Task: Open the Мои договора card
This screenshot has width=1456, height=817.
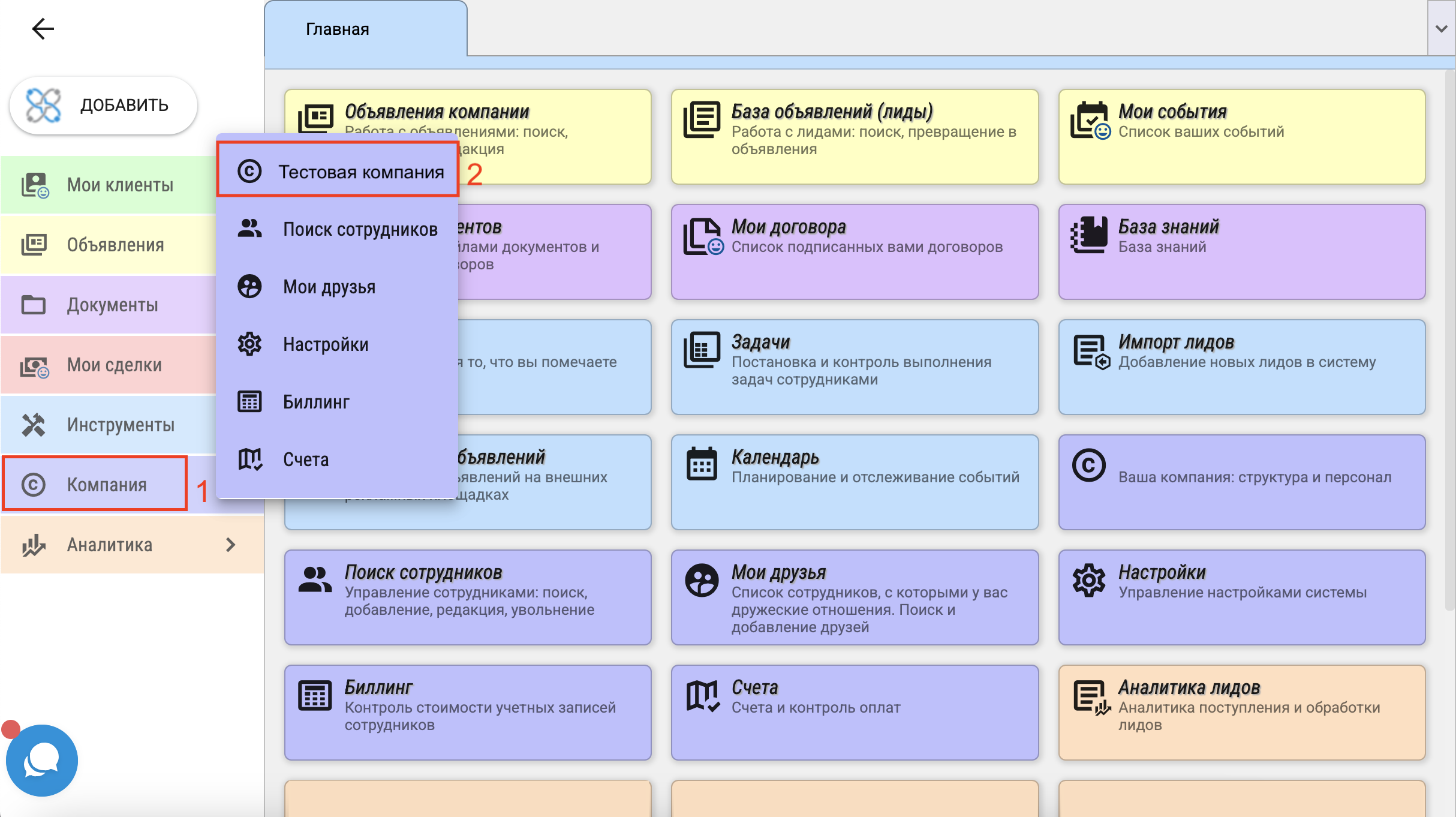Action: [855, 252]
